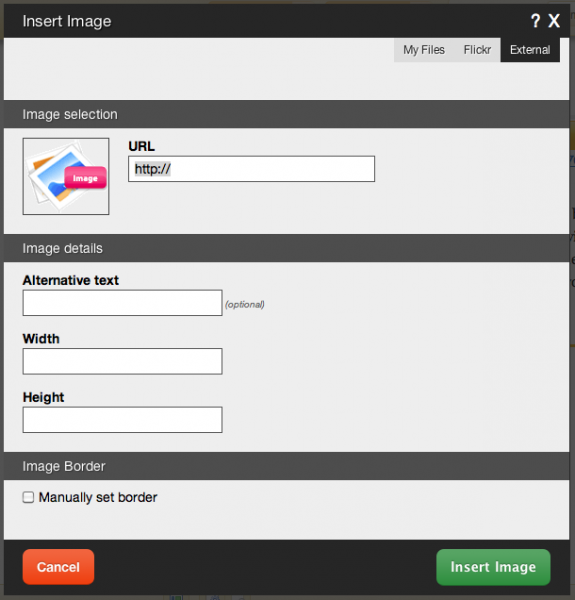Select the External tab
Screen dimensions: 575x600
530,50
